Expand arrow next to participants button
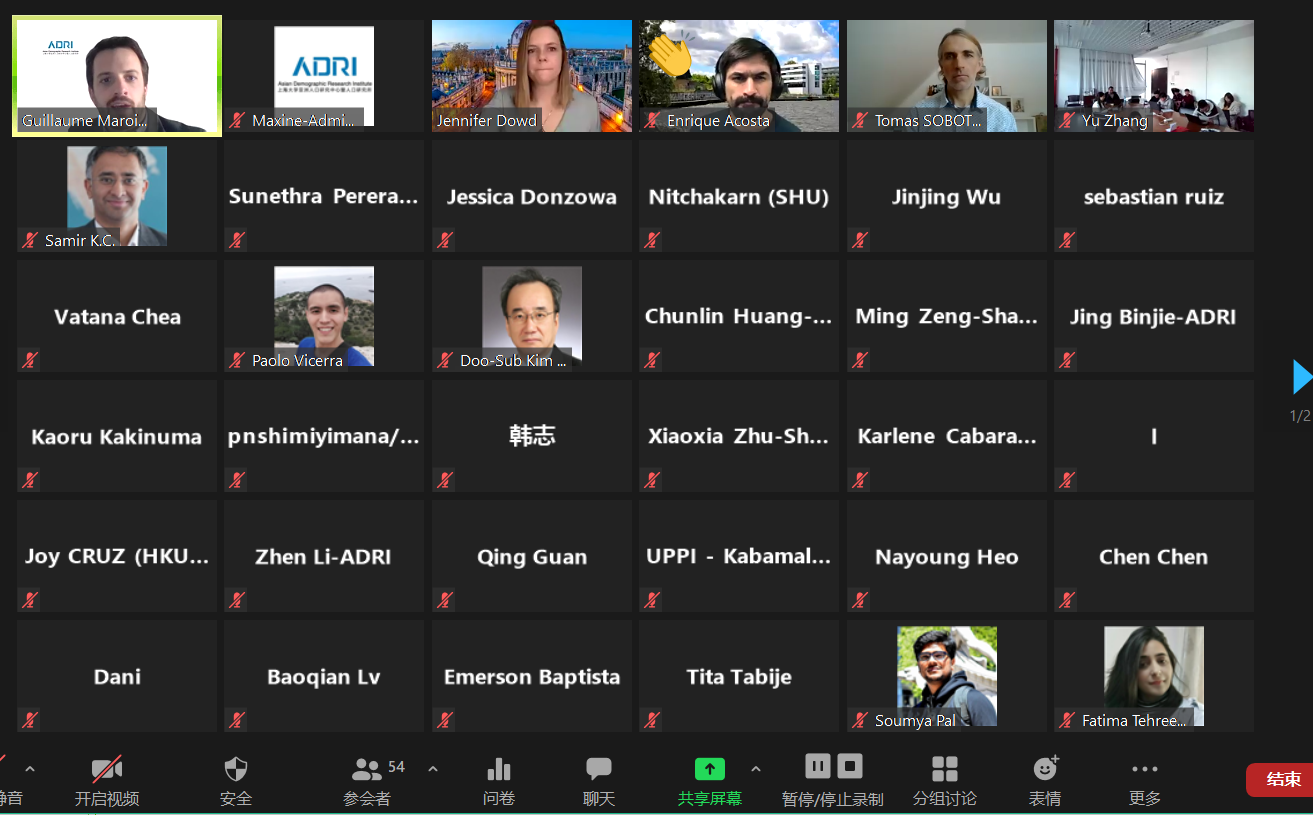The height and width of the screenshot is (815, 1313). pyautogui.click(x=433, y=769)
